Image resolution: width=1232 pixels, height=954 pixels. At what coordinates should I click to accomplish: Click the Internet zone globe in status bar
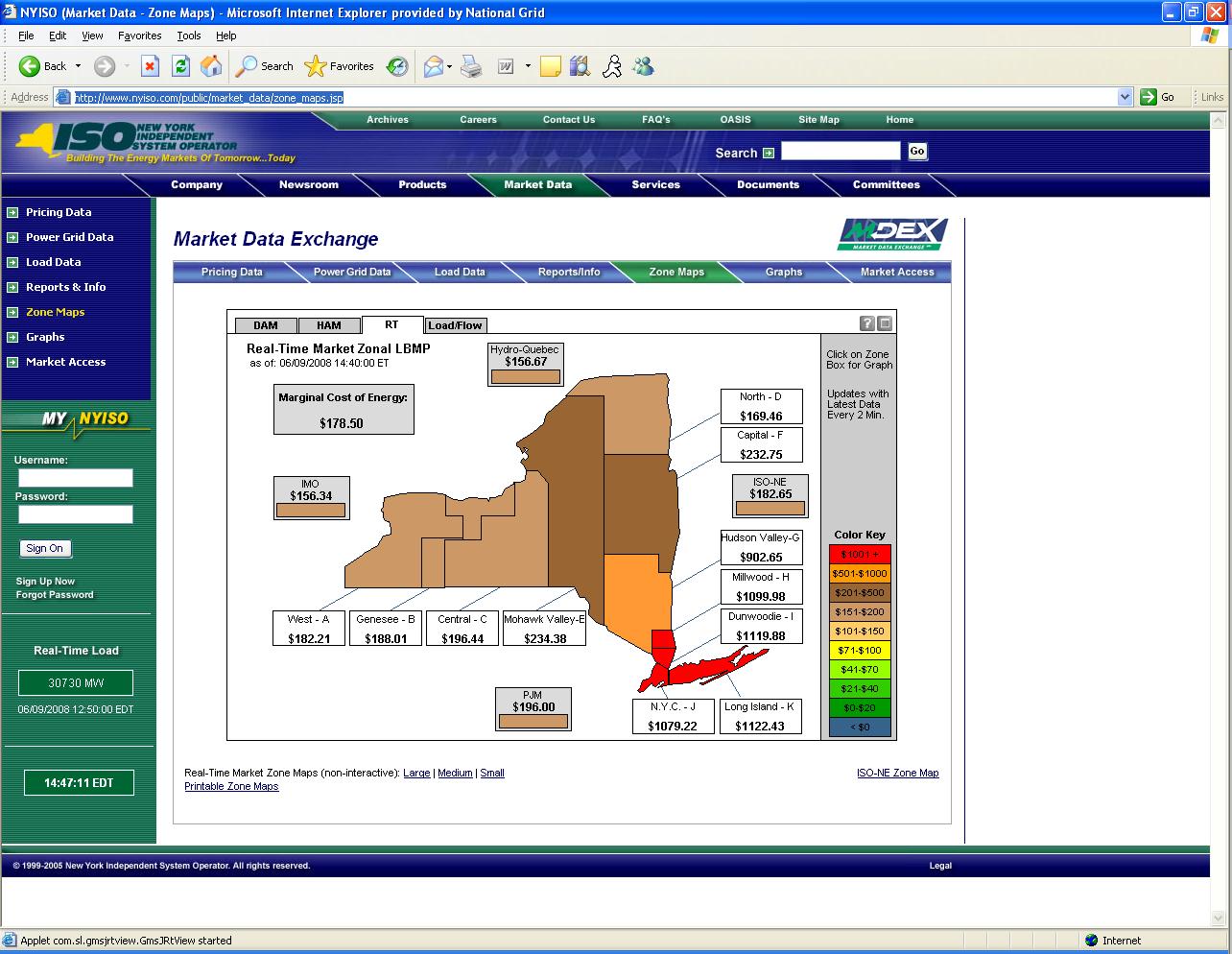coord(1091,941)
